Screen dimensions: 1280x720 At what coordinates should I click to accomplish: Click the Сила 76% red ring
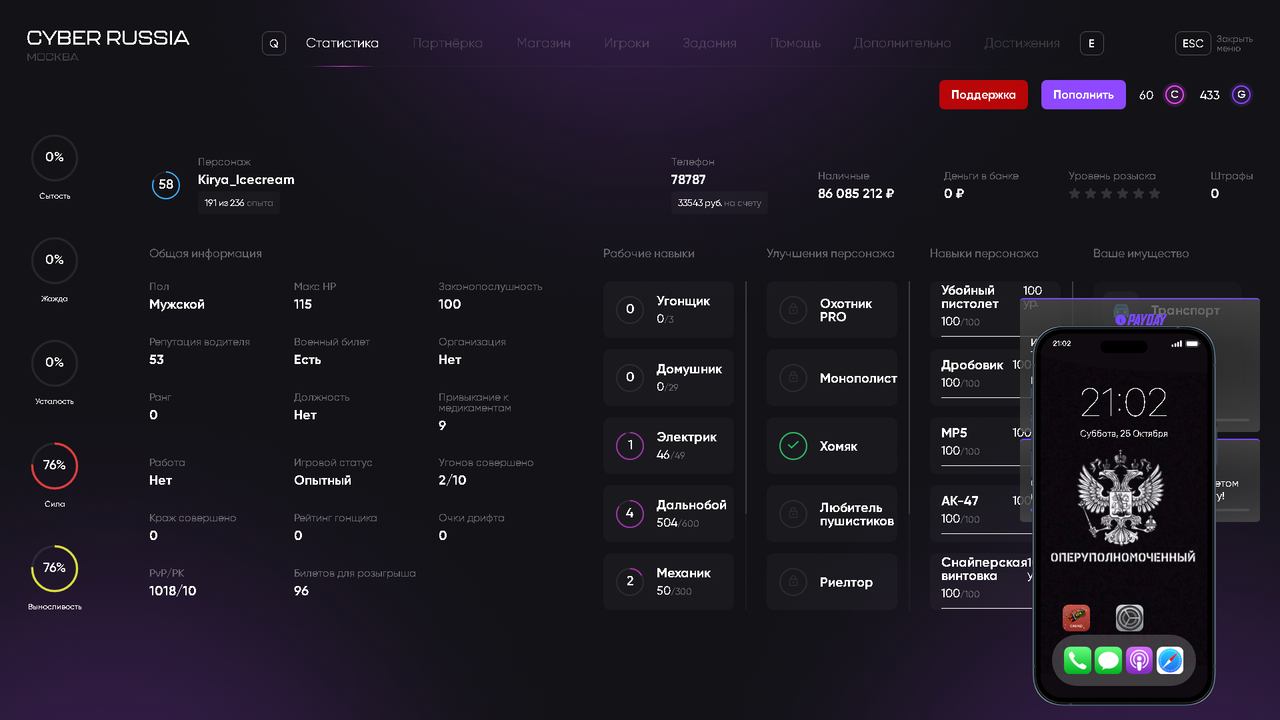click(x=54, y=465)
